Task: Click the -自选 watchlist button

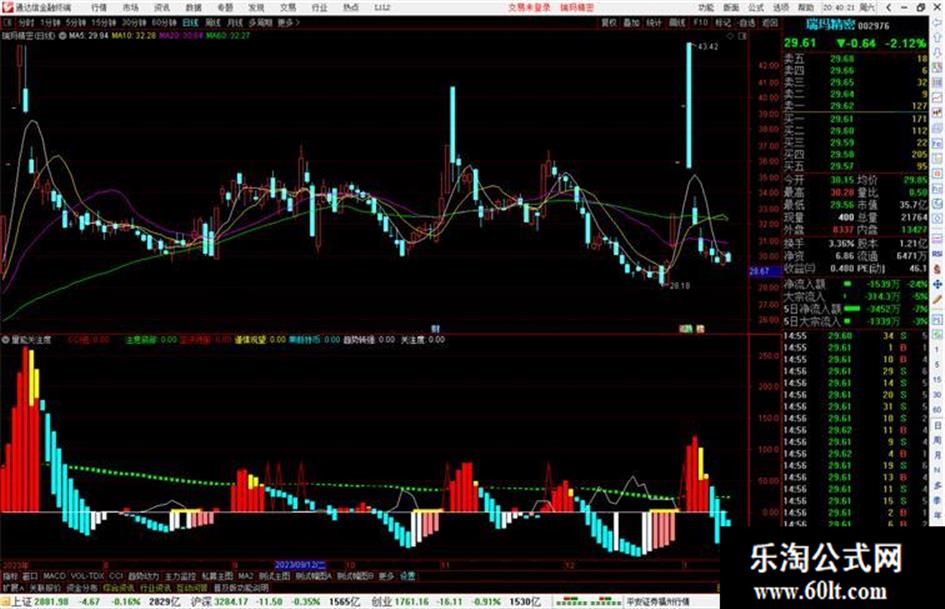Action: [x=746, y=22]
